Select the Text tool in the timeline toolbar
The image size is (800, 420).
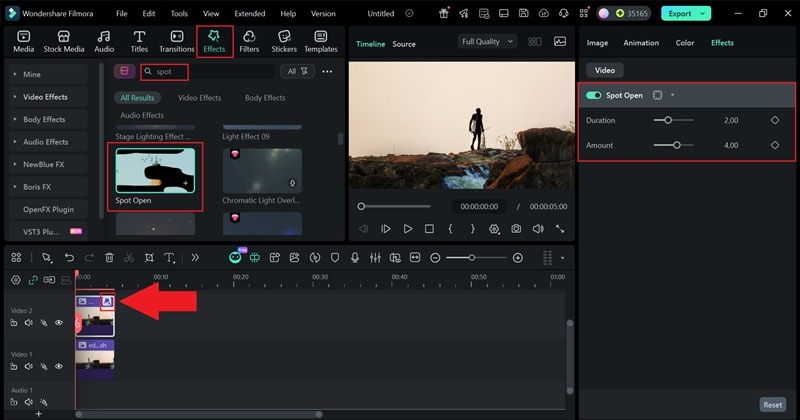point(170,257)
